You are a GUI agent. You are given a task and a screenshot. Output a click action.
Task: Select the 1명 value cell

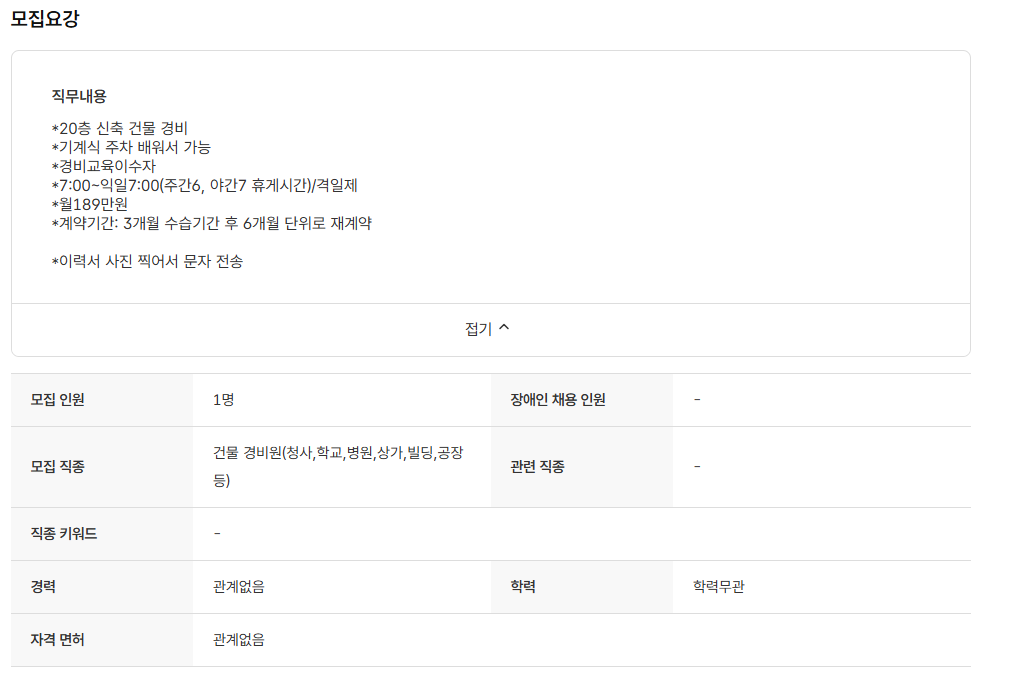(x=224, y=400)
